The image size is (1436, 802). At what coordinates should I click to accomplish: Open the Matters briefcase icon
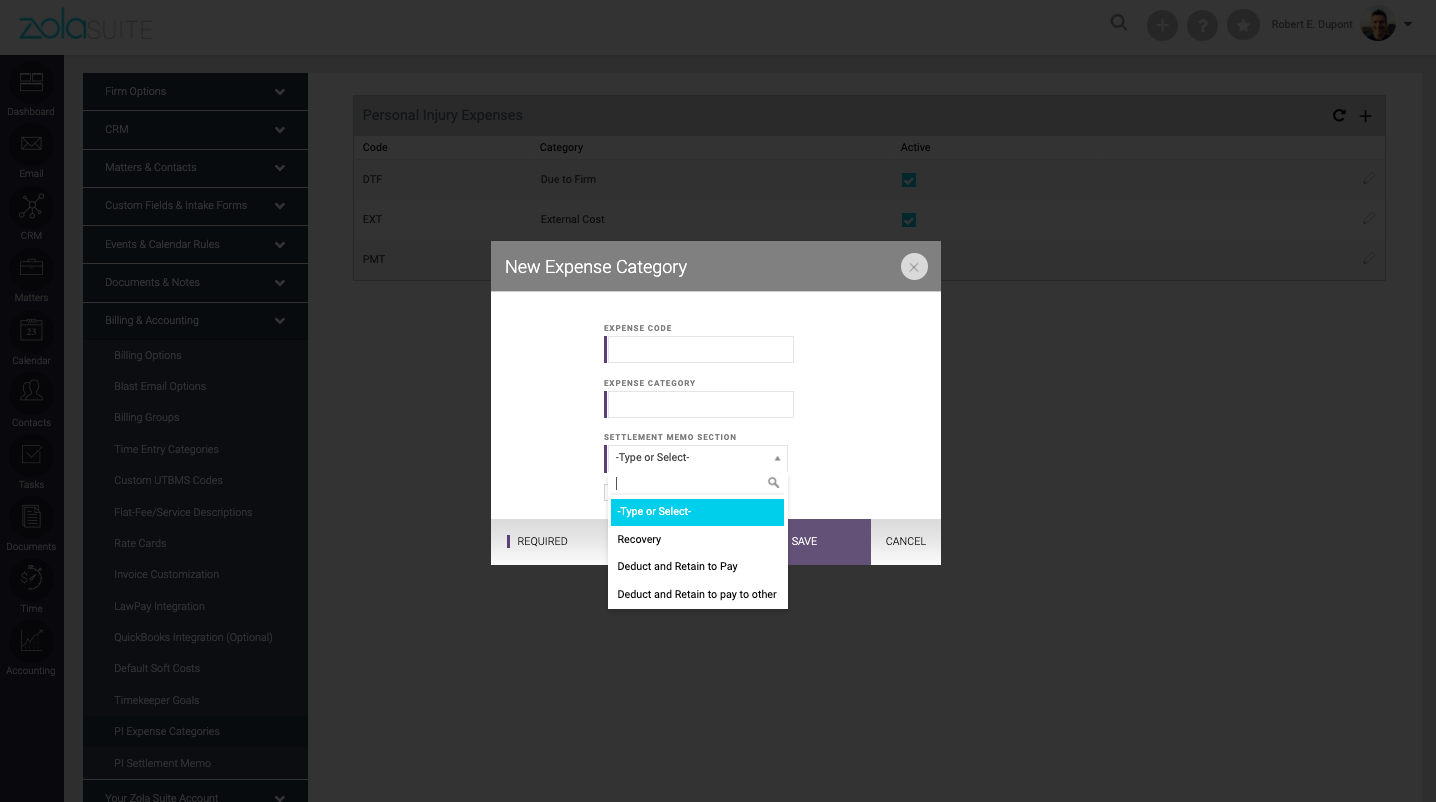point(31,268)
